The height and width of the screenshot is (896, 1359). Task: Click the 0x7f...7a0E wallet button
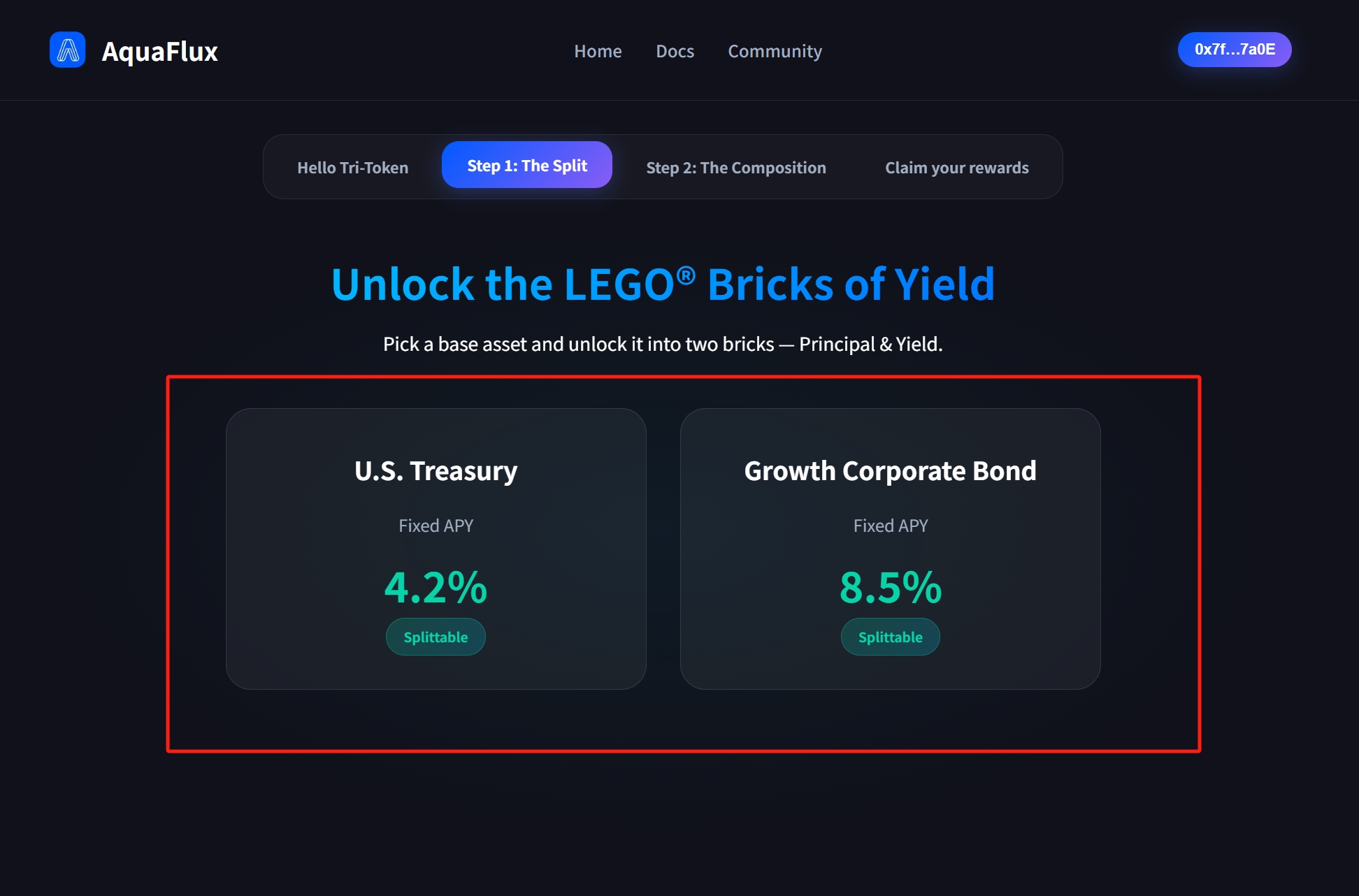click(1235, 50)
